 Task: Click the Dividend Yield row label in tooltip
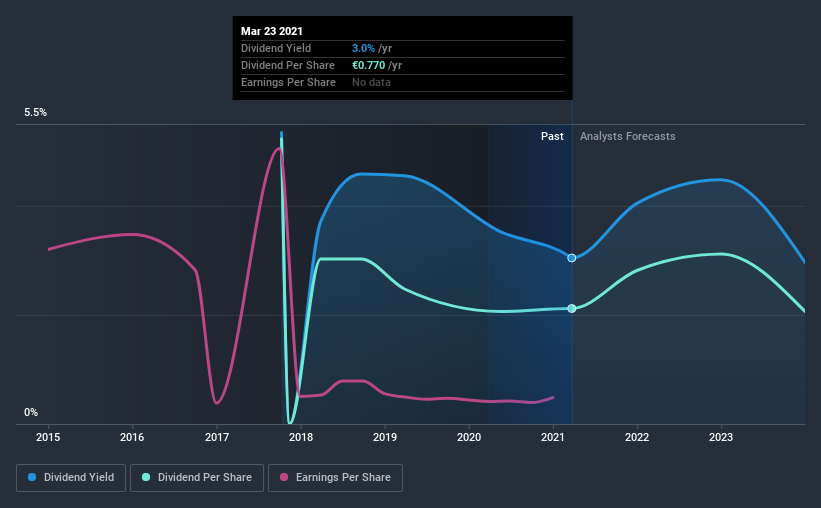click(x=276, y=48)
